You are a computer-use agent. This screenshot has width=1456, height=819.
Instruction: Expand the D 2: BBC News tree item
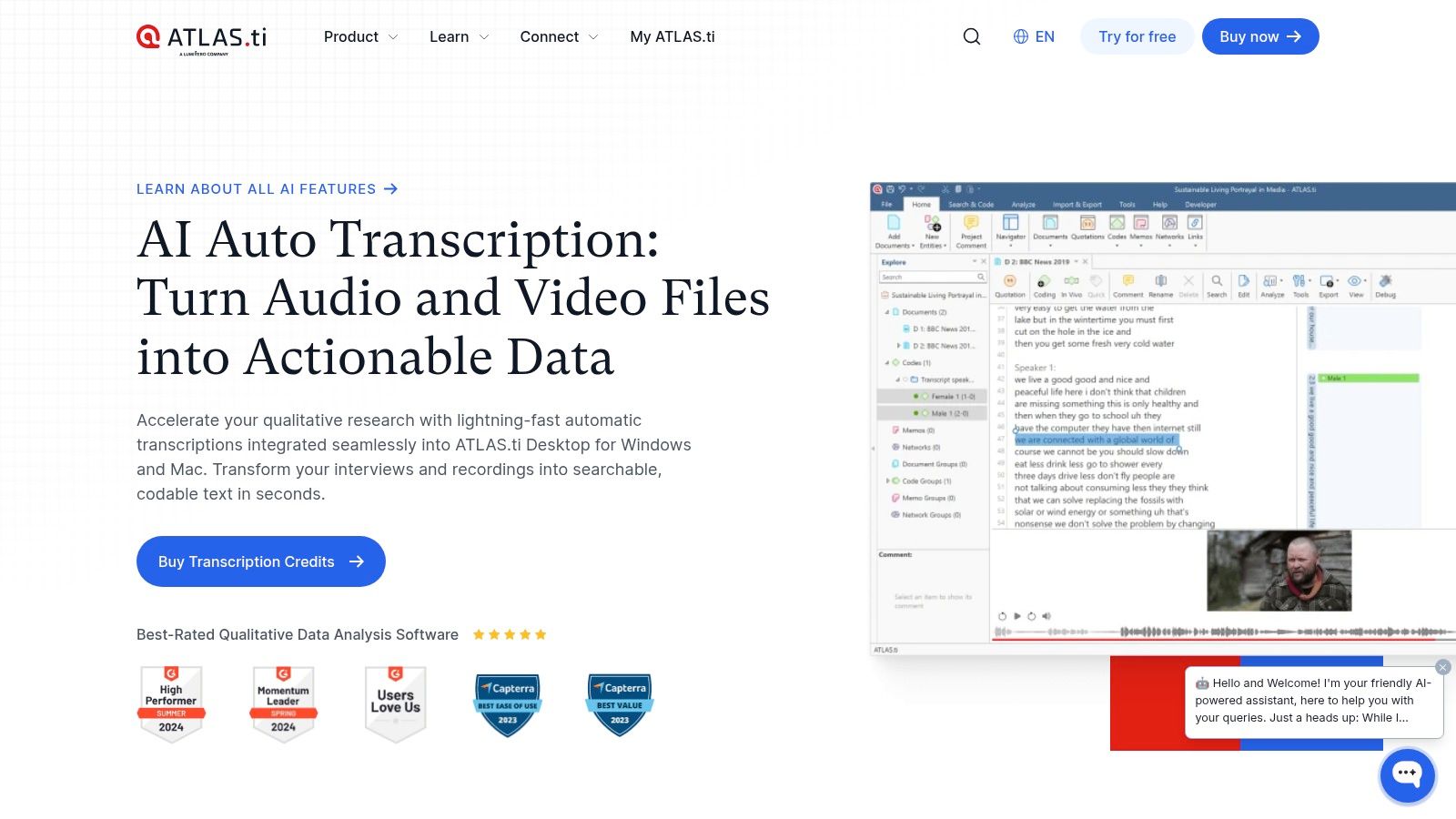click(899, 346)
